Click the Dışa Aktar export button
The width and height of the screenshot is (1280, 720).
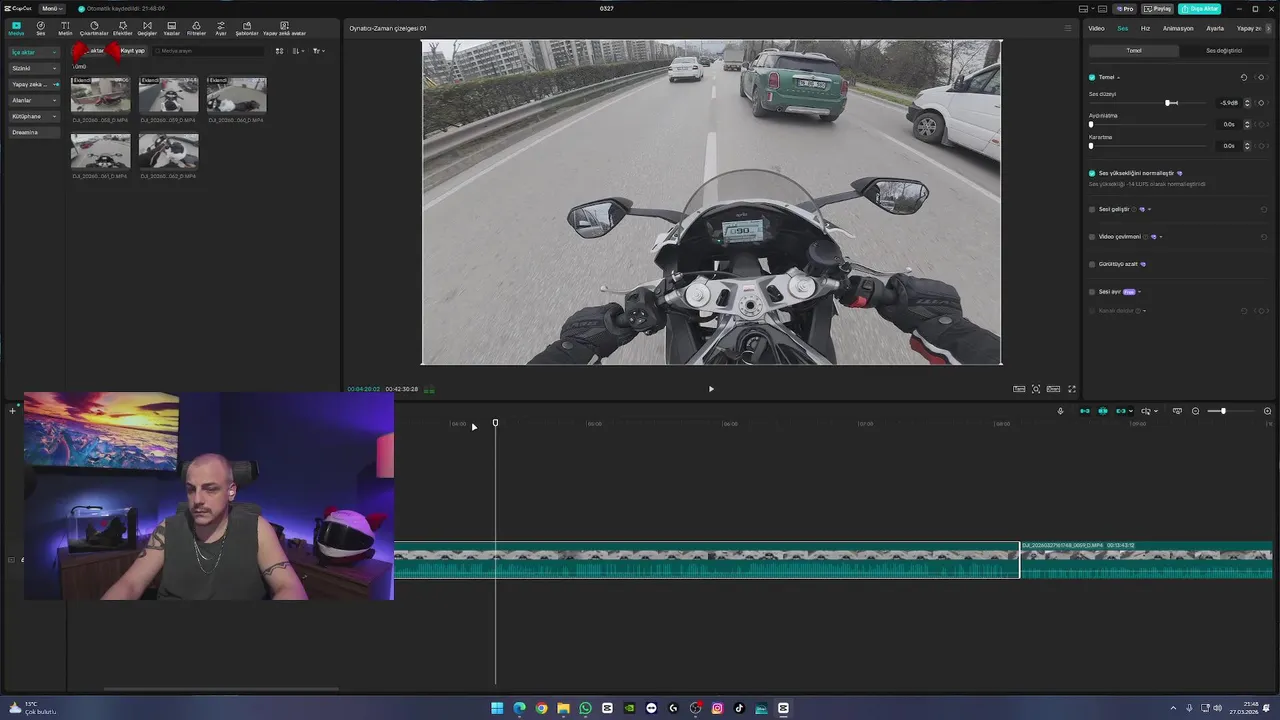click(x=1199, y=8)
